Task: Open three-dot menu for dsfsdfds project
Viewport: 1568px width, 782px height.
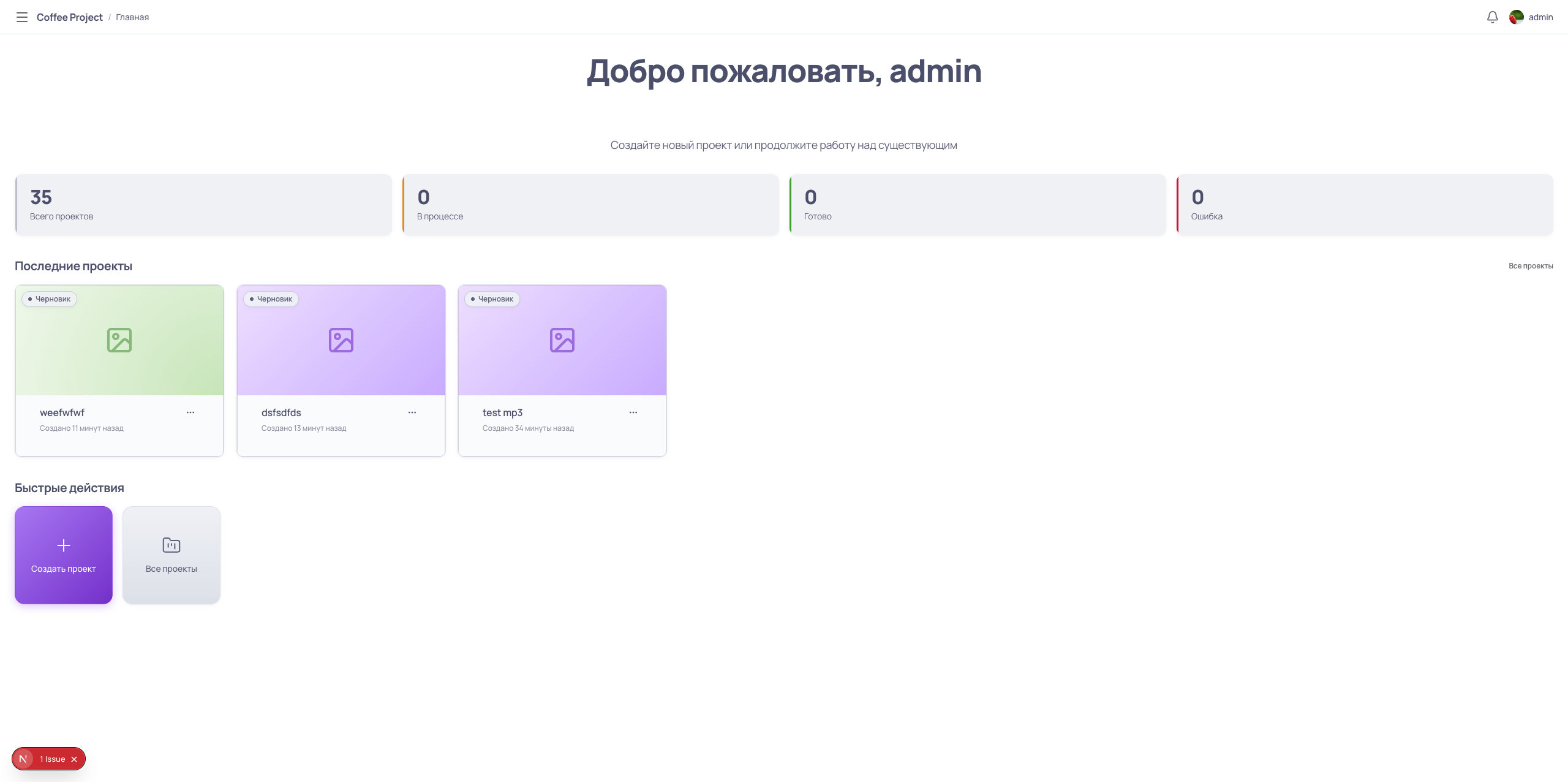Action: point(412,412)
